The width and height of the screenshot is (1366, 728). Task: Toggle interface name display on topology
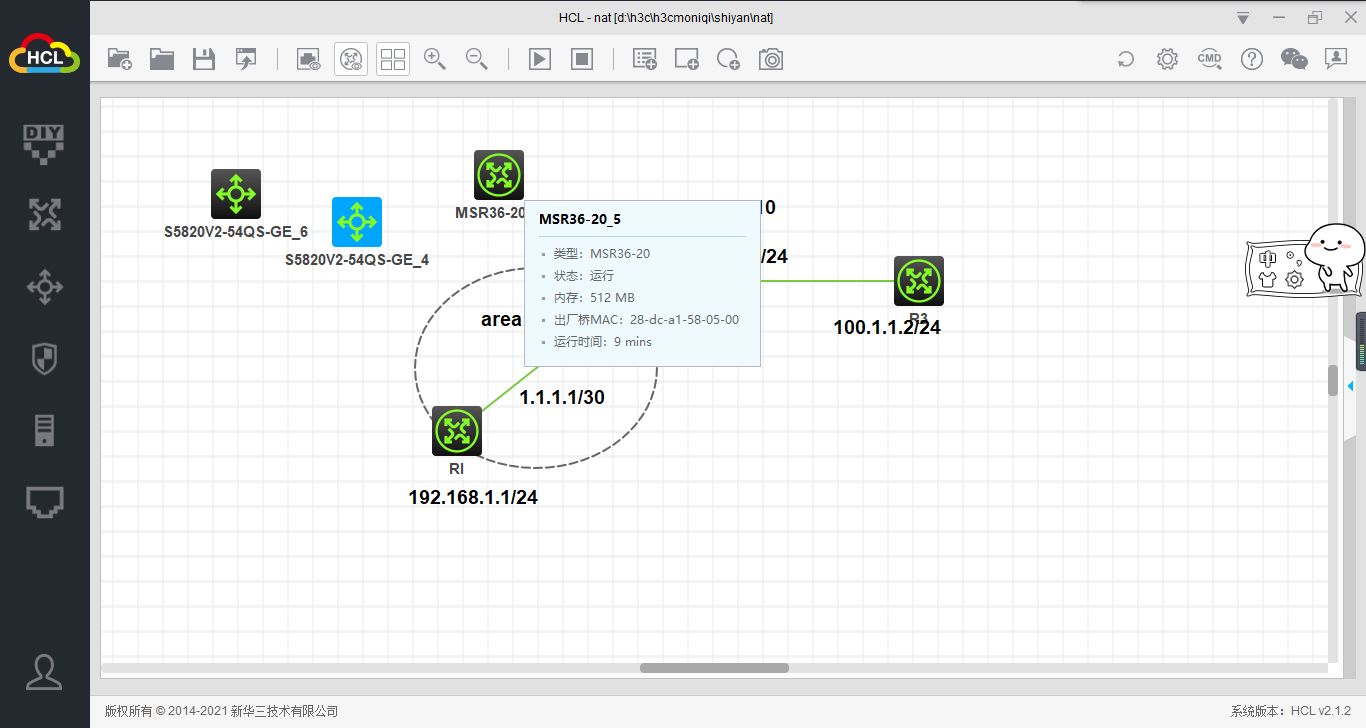point(309,59)
